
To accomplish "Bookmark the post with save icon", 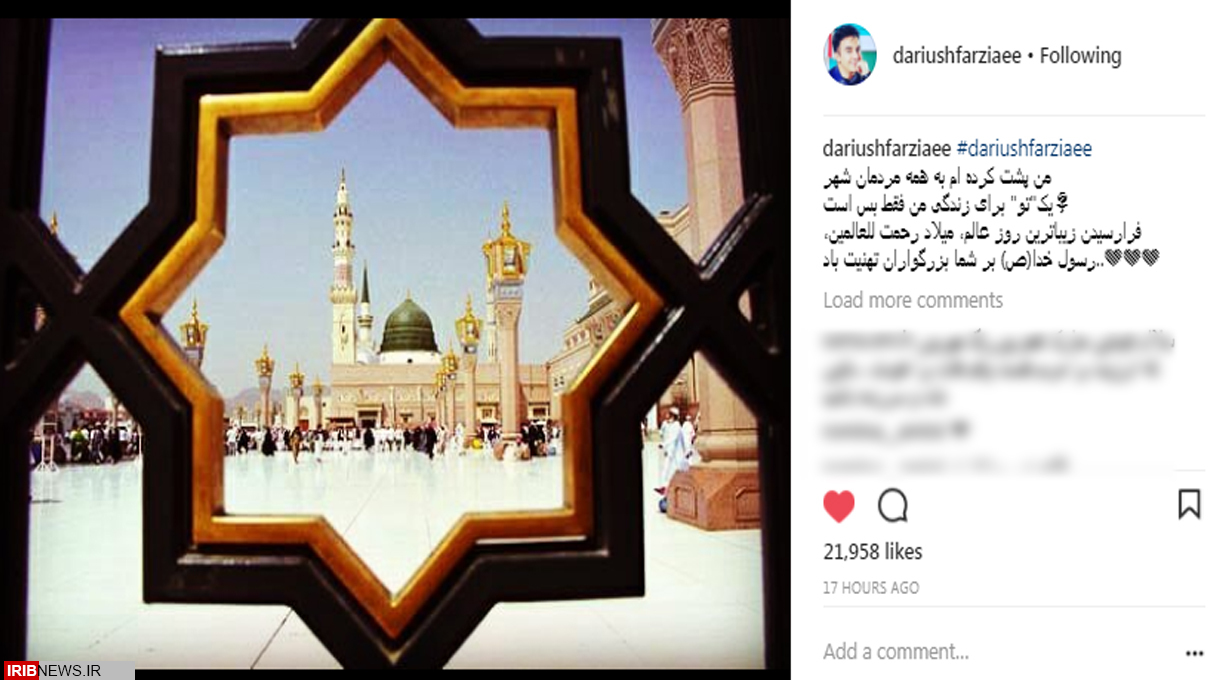I will tap(1189, 504).
